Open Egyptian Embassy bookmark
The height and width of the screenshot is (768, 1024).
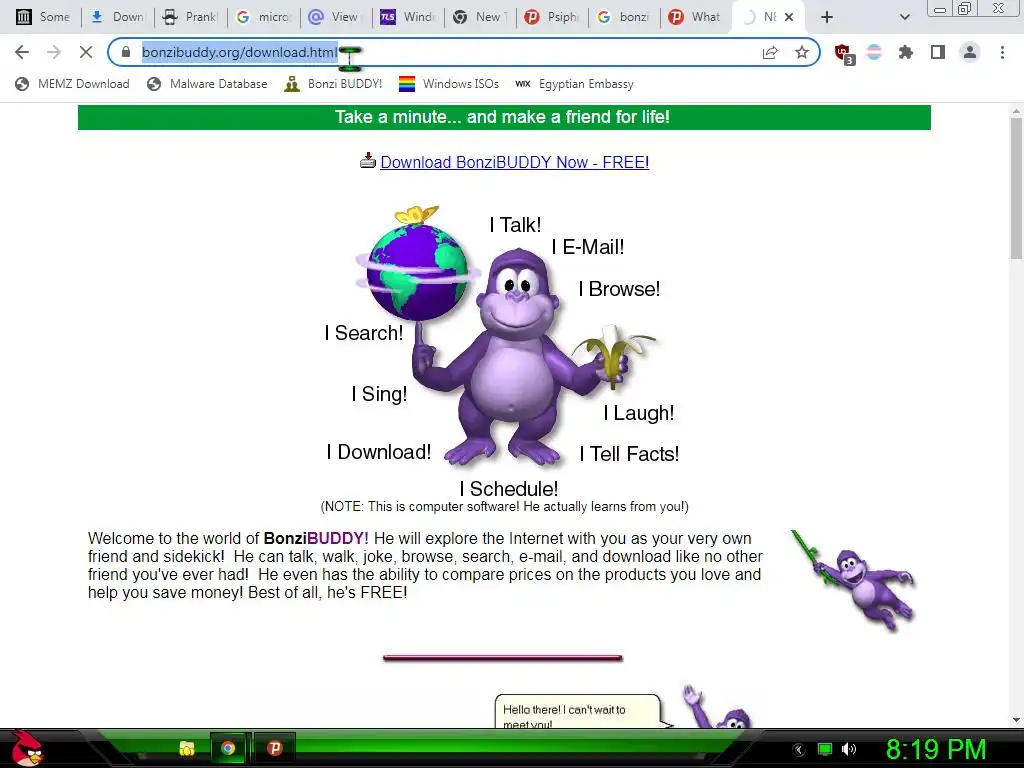575,84
